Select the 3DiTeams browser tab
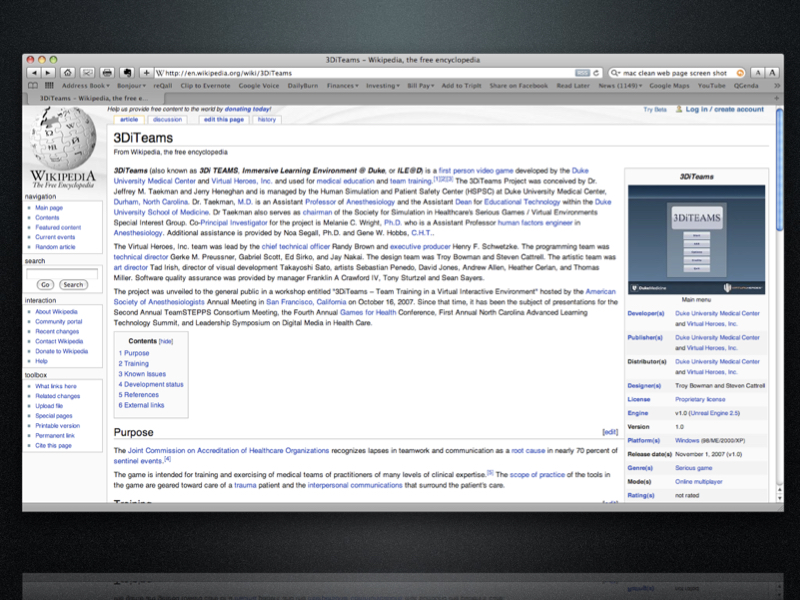 click(94, 98)
